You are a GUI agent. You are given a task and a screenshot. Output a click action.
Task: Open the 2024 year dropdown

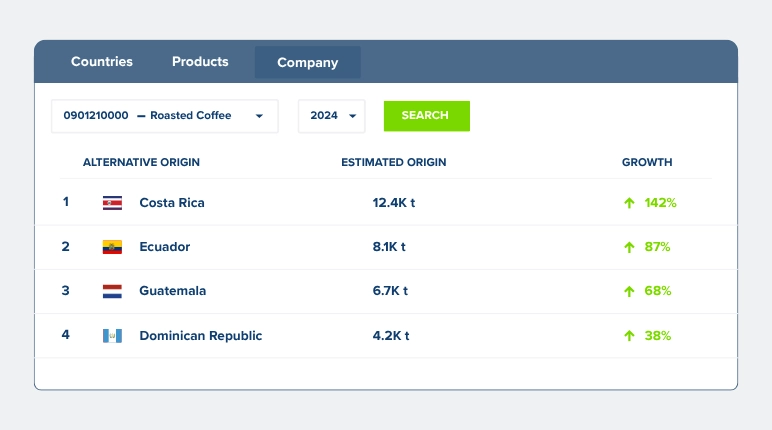point(332,116)
